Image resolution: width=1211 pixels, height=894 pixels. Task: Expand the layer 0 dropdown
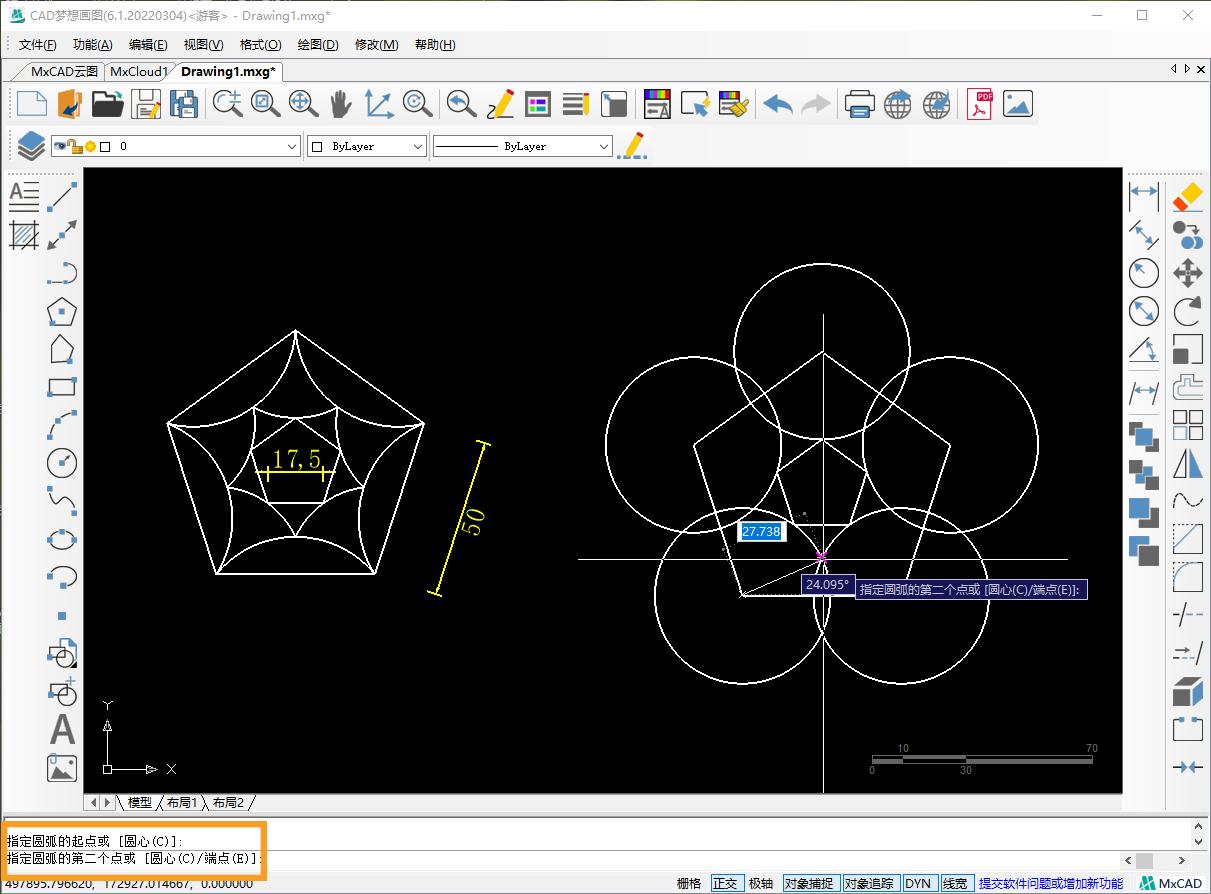point(292,146)
